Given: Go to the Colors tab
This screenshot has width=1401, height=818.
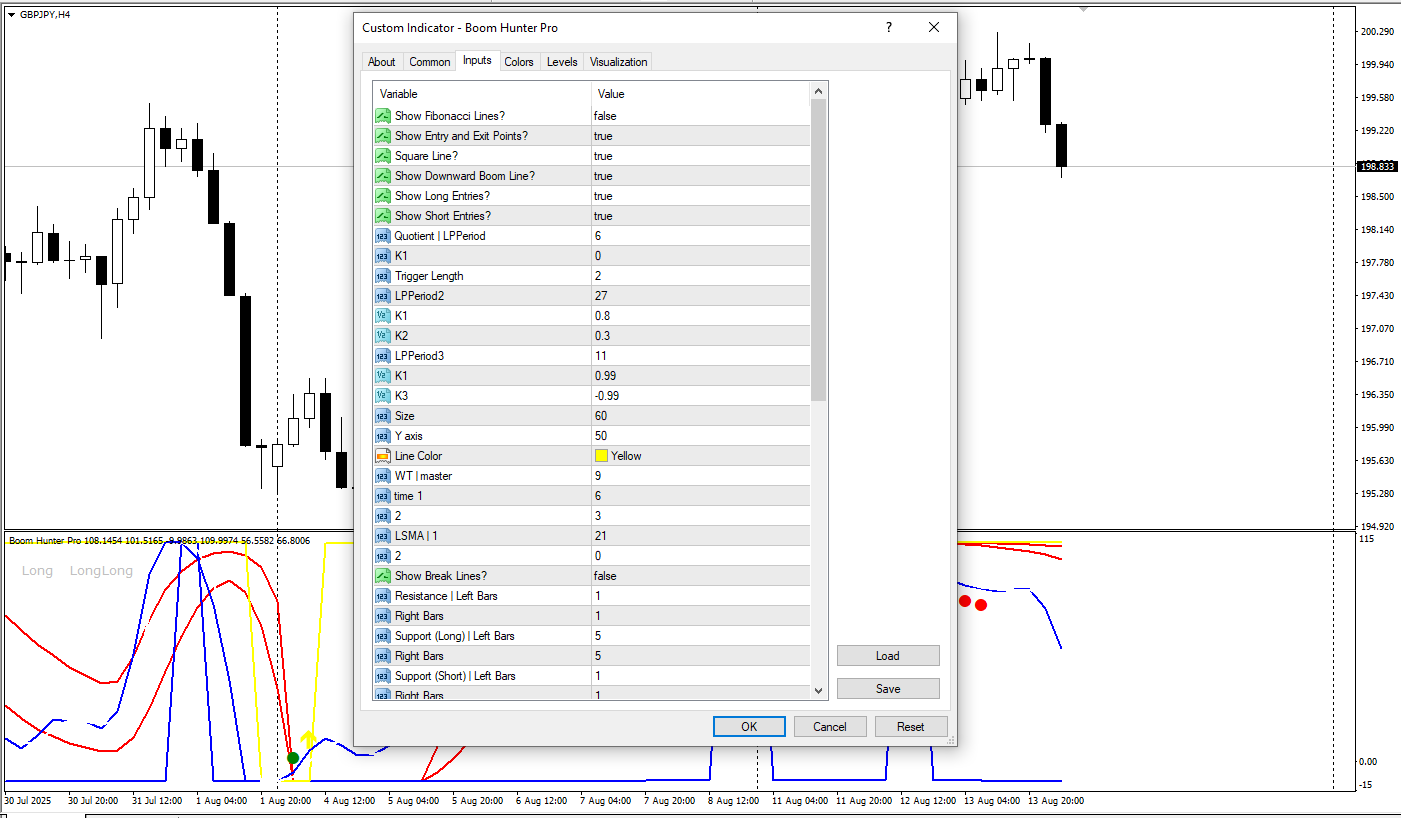Looking at the screenshot, I should (x=519, y=62).
